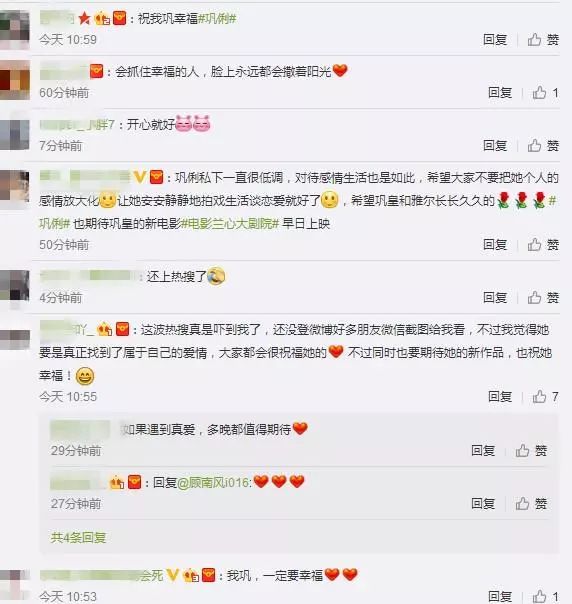Click red envelope badge beside 会抓住幸福的人

96,71
